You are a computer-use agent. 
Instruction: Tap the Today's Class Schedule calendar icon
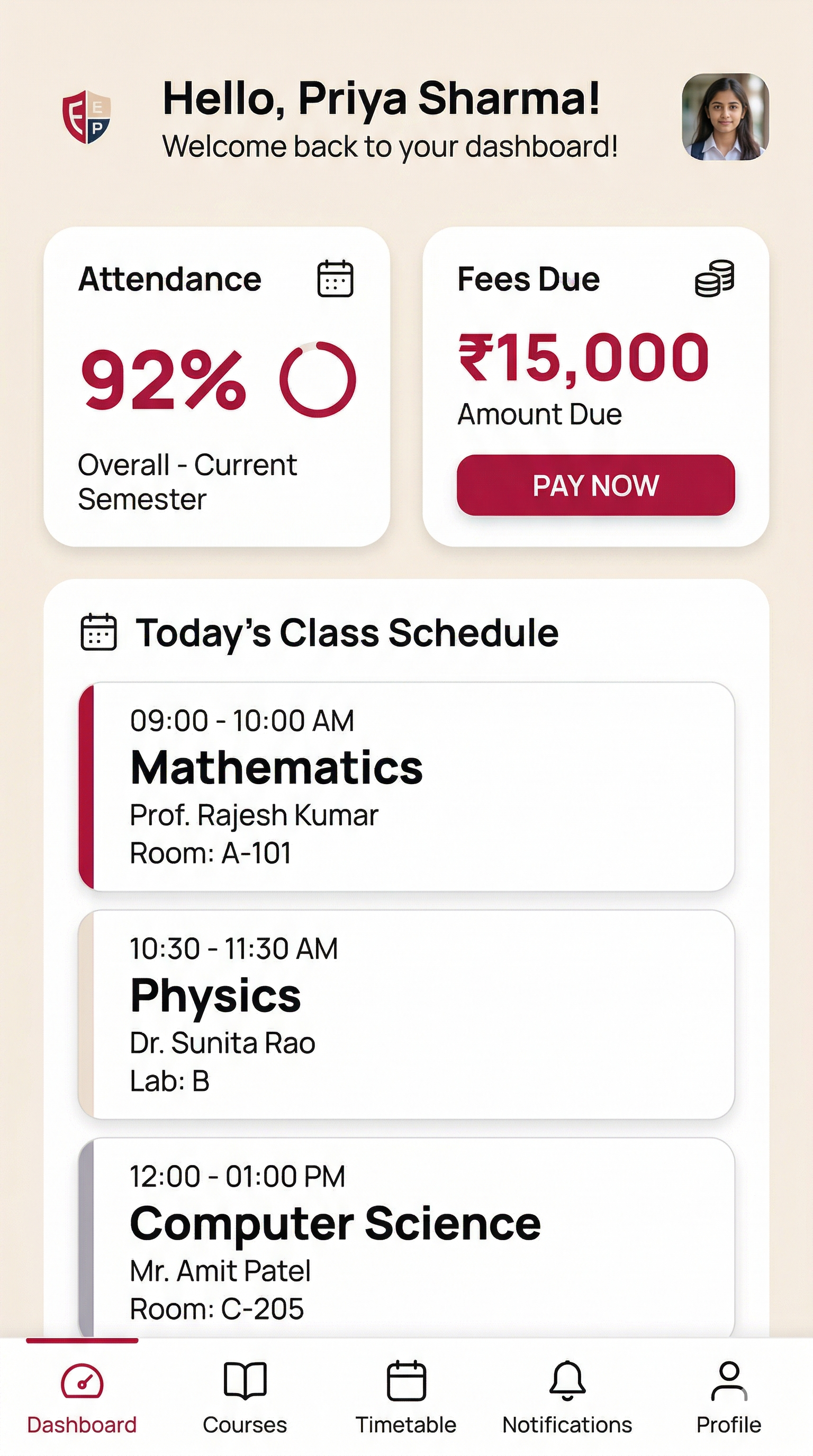98,632
